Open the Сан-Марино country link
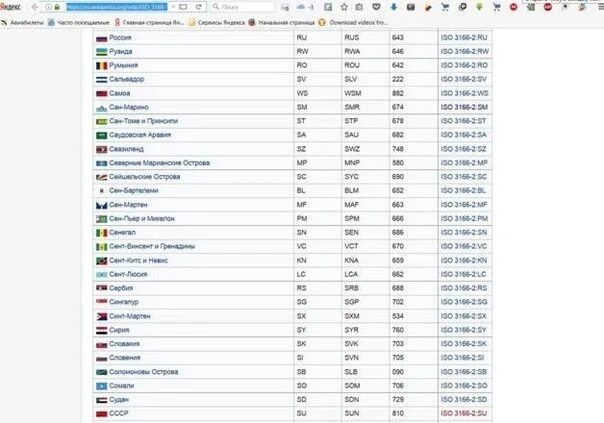 point(129,107)
